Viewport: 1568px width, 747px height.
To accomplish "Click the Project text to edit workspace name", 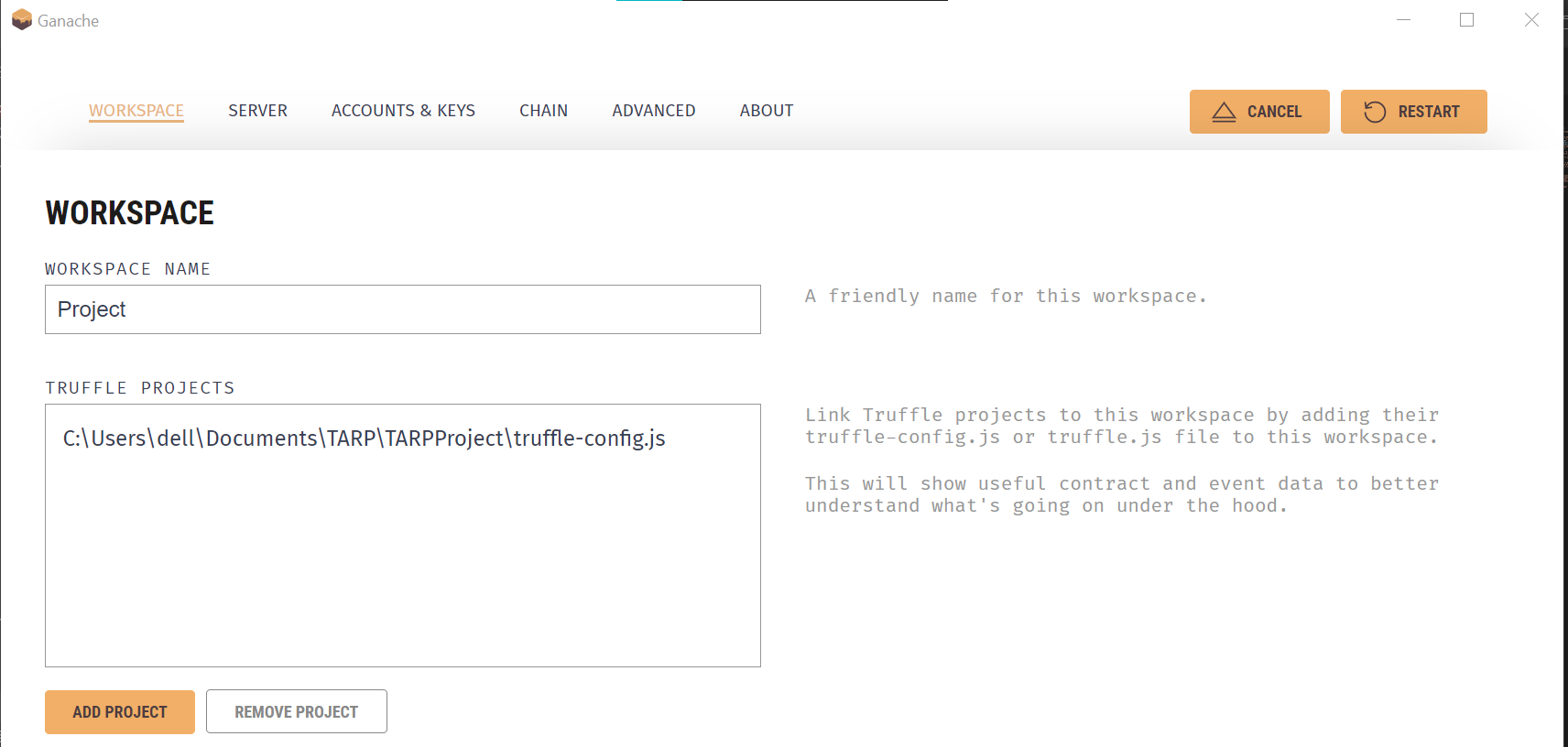I will (92, 309).
